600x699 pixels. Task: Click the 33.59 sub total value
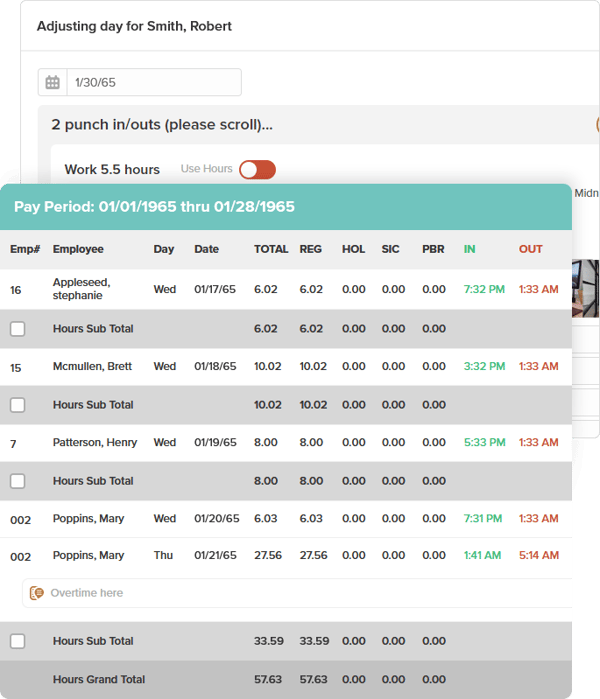click(x=269, y=641)
